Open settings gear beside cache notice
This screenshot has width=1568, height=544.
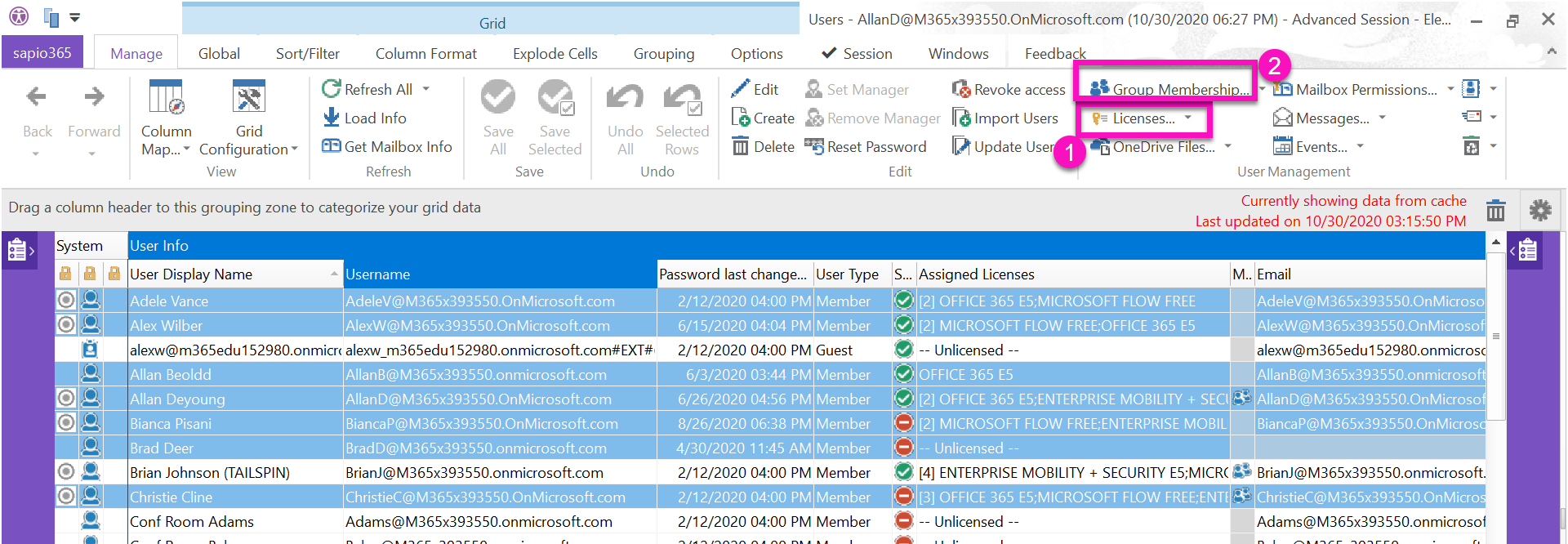(1539, 211)
